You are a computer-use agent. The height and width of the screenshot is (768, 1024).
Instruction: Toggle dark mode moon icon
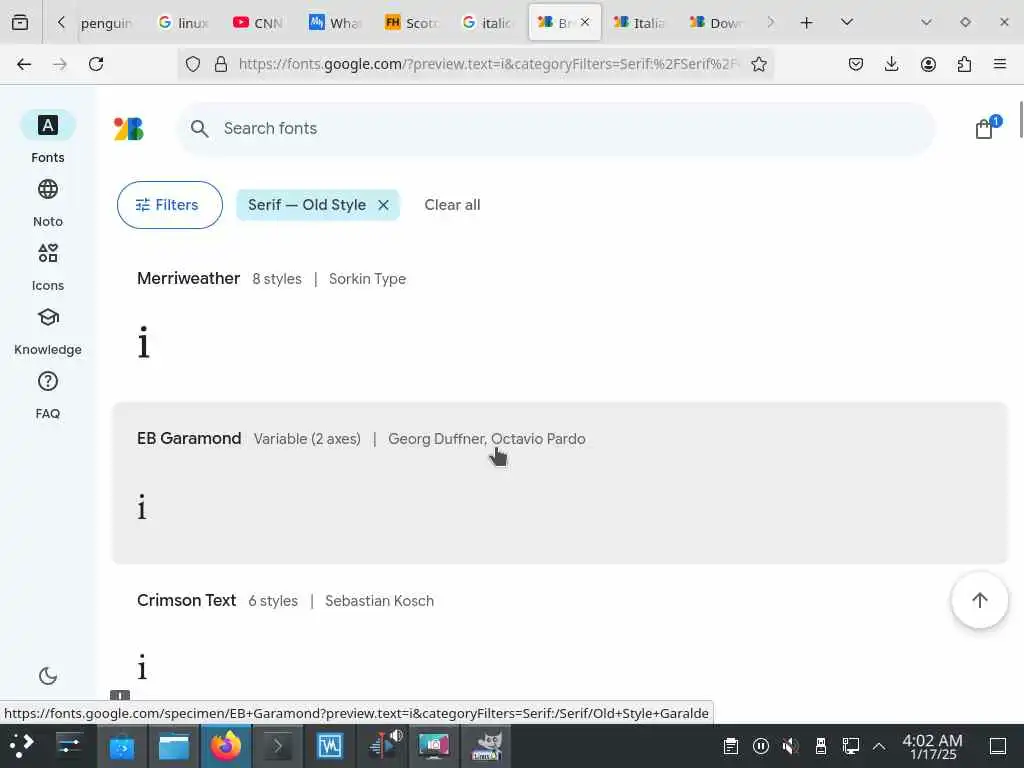click(48, 676)
